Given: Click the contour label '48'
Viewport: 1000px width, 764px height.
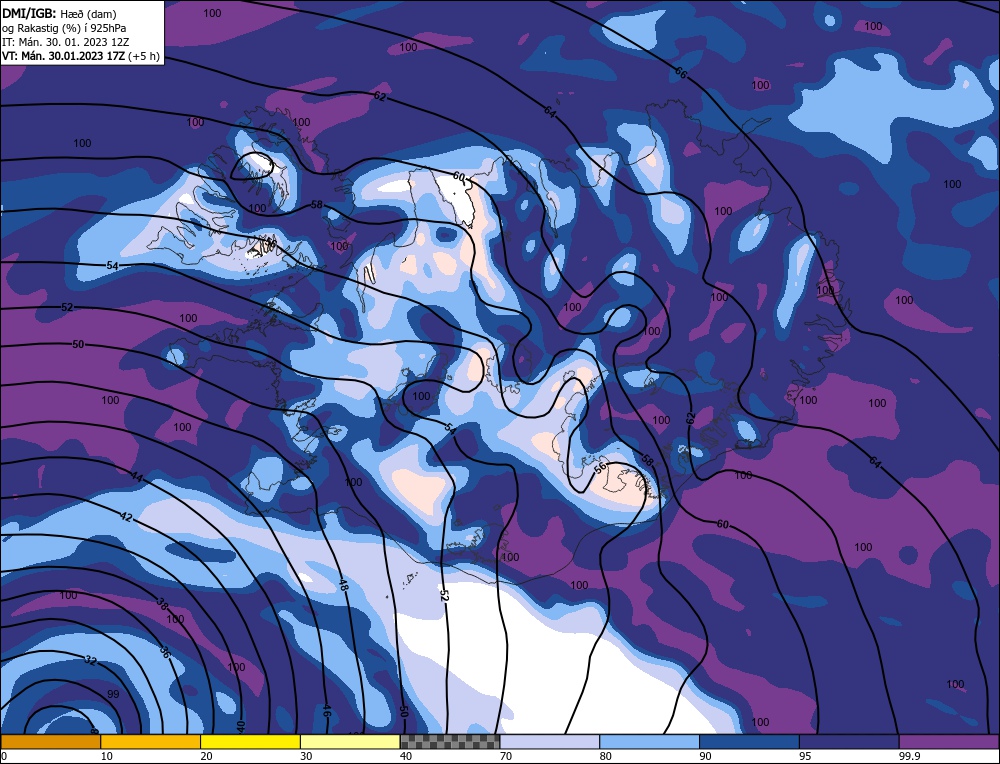Looking at the screenshot, I should (343, 584).
